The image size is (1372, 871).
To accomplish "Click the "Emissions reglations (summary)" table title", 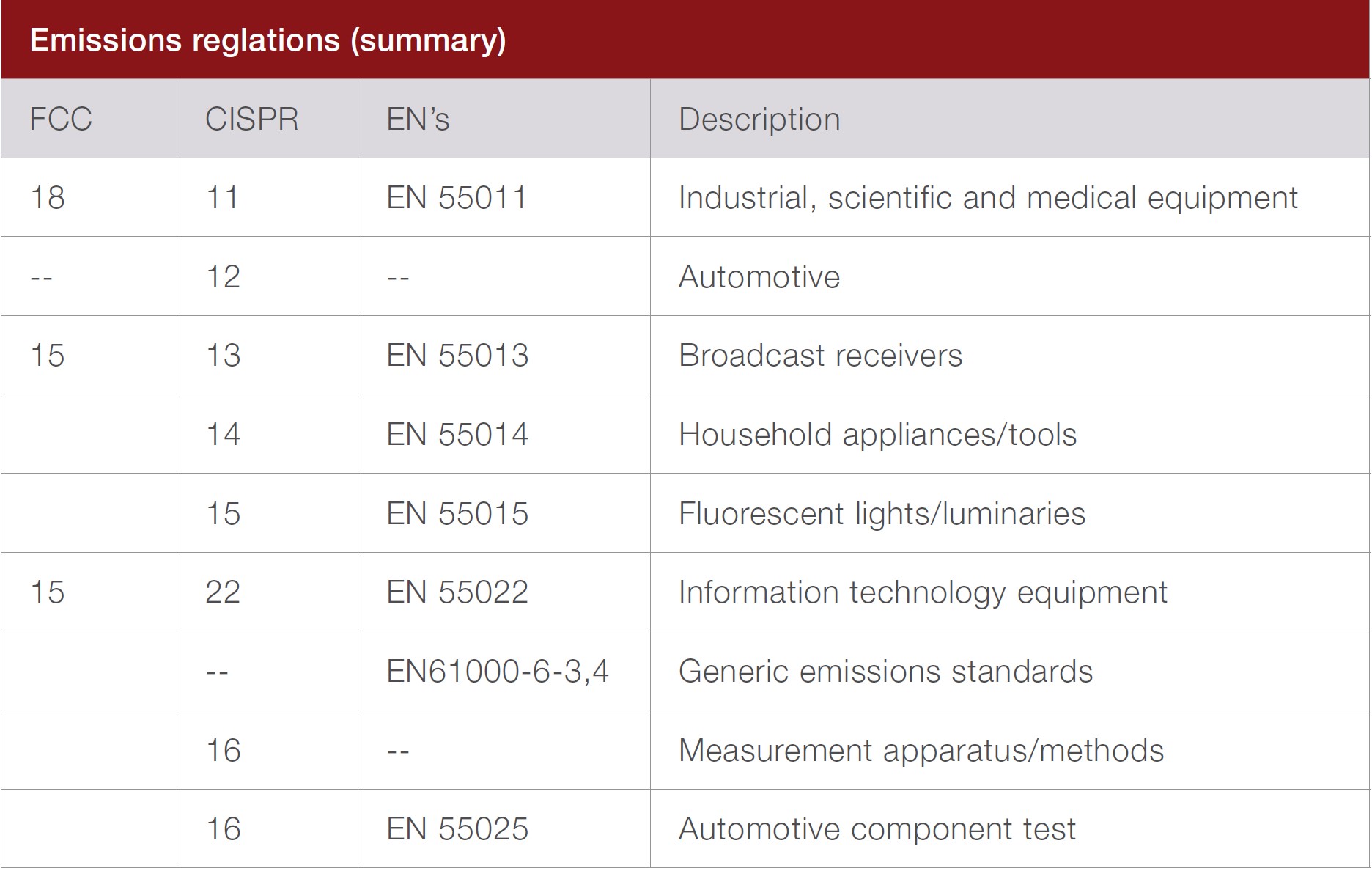I will tap(268, 40).
